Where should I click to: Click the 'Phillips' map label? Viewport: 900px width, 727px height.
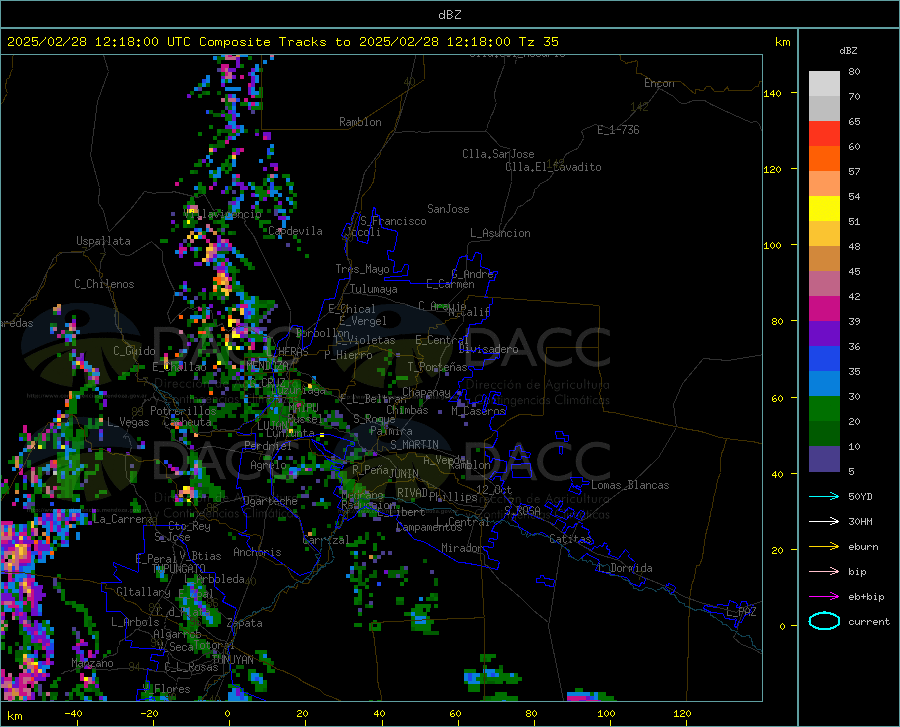coord(453,496)
